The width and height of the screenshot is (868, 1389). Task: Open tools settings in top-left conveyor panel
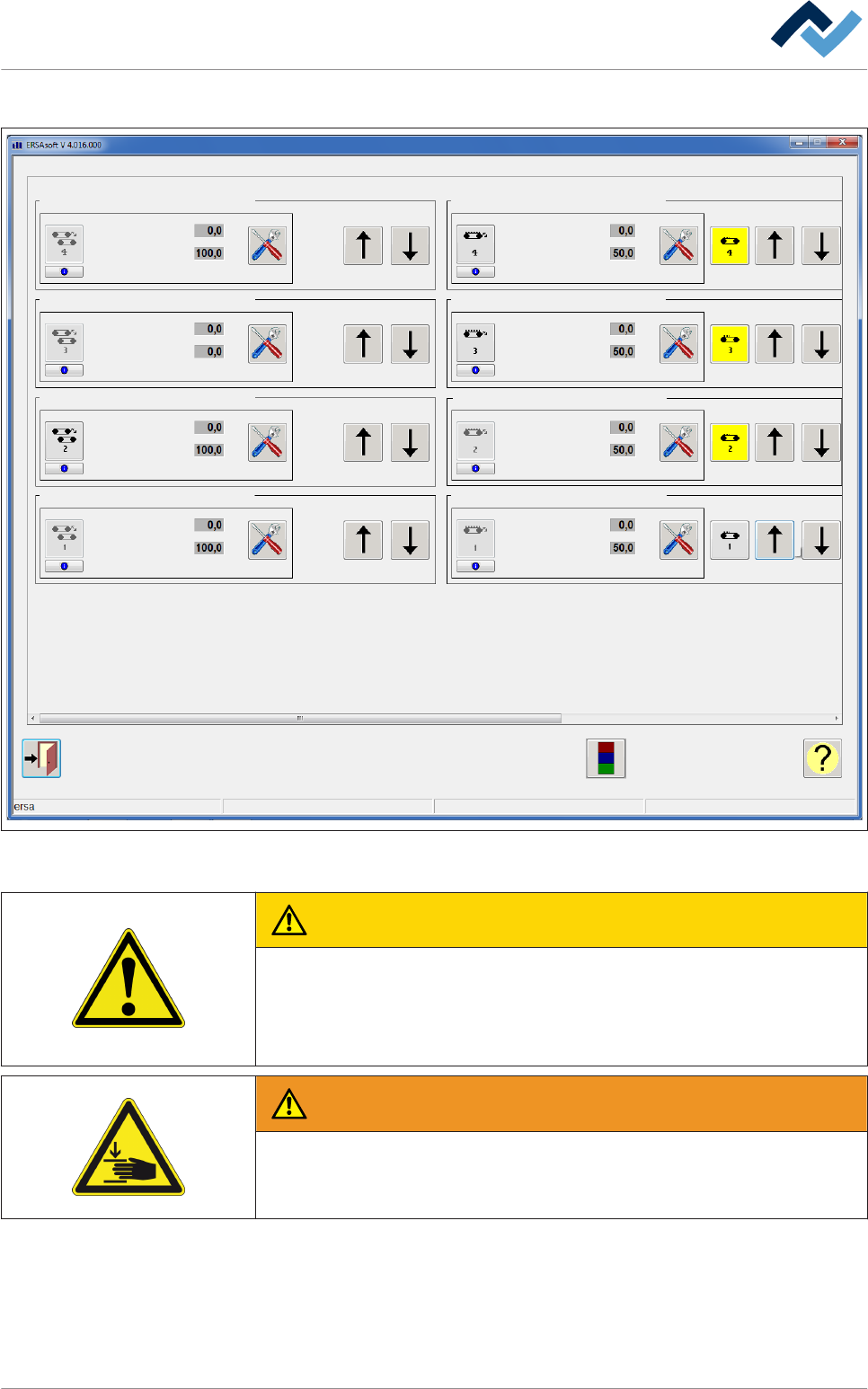click(267, 245)
